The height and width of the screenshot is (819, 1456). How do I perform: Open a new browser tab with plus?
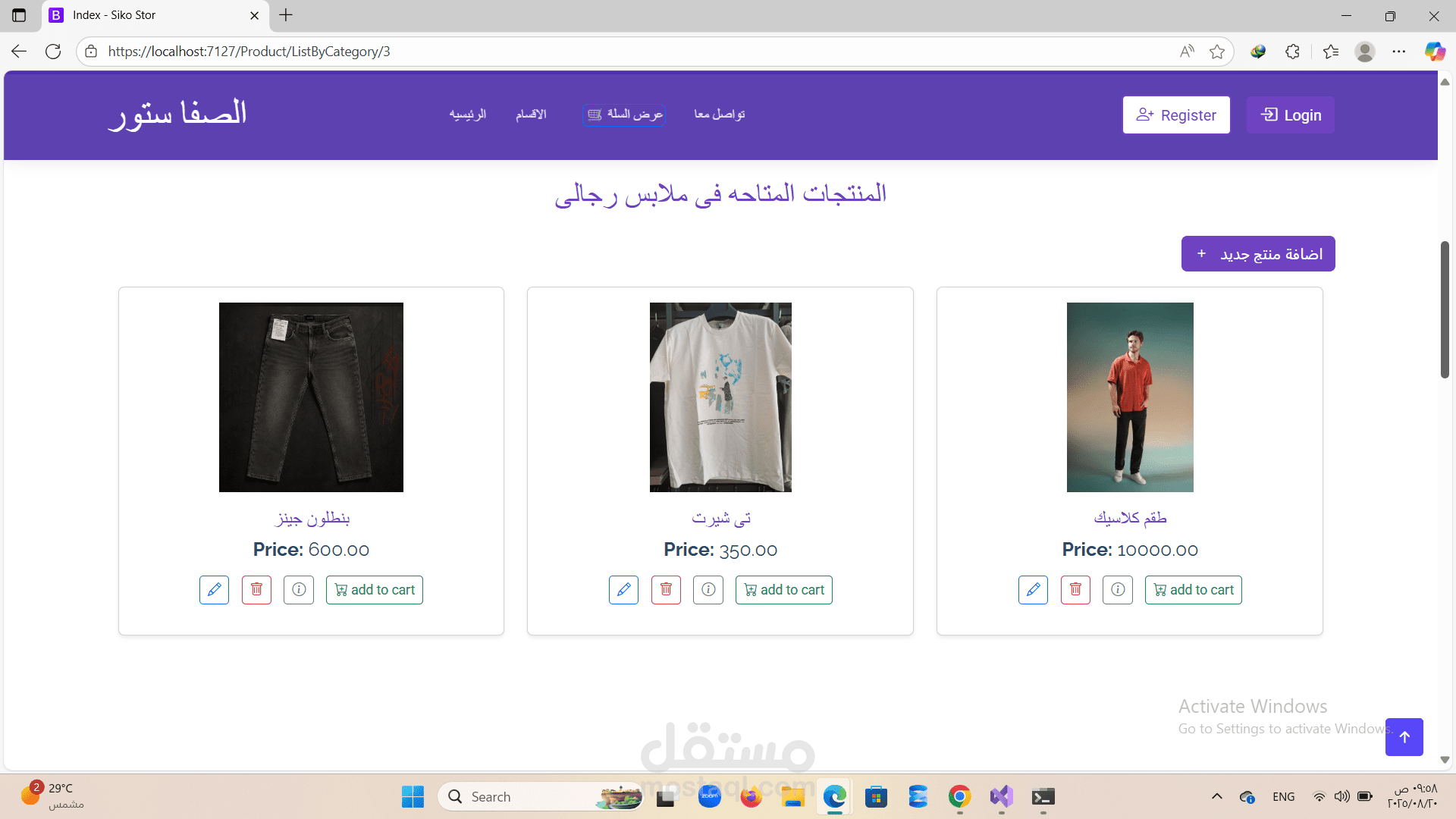coord(286,15)
